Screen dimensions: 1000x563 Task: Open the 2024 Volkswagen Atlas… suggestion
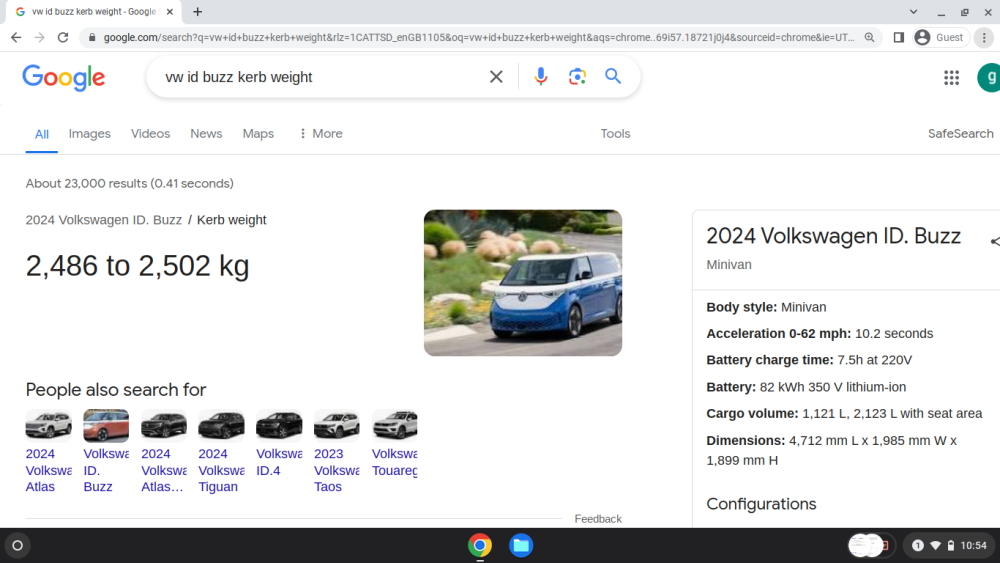[x=164, y=451]
